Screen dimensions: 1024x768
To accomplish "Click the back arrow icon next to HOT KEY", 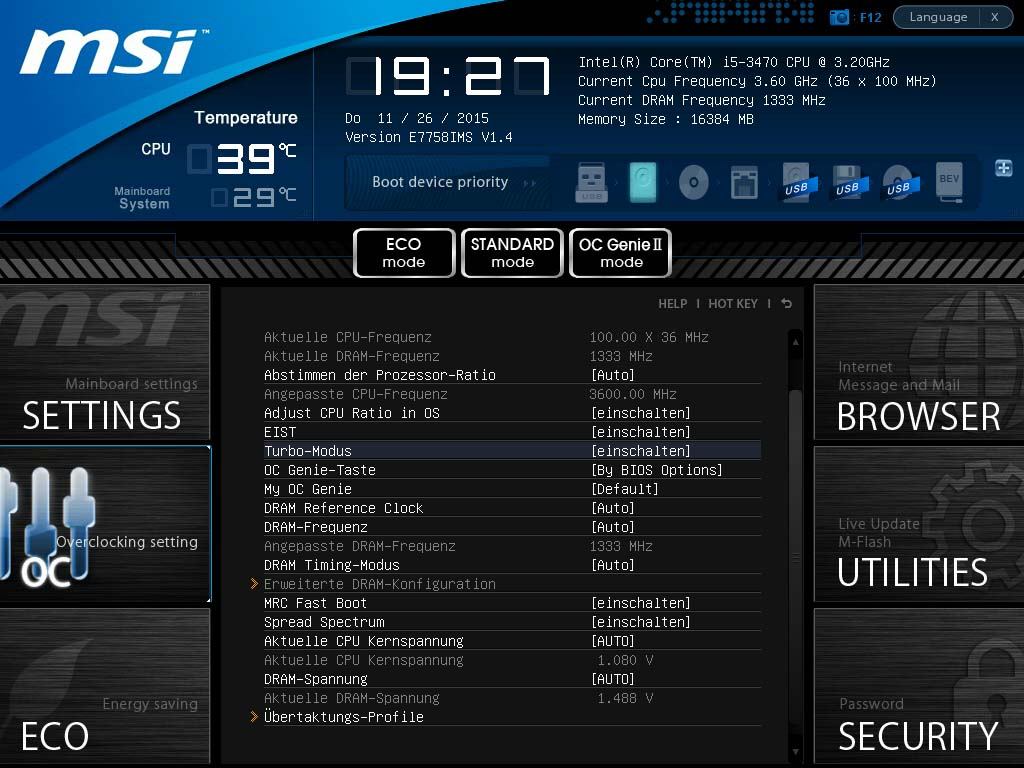I will tap(786, 304).
